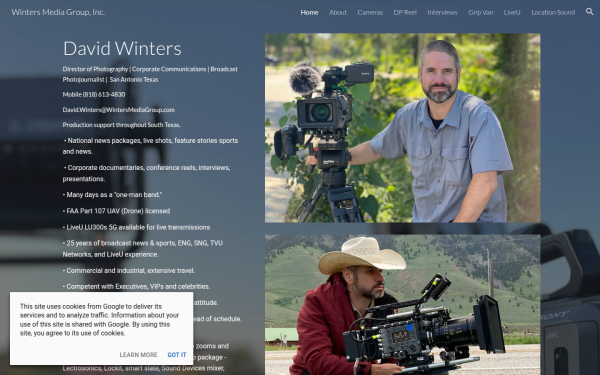Click the Mobile (818) 613-4830 phone number
Viewport: 600px width, 375px height.
tap(94, 95)
